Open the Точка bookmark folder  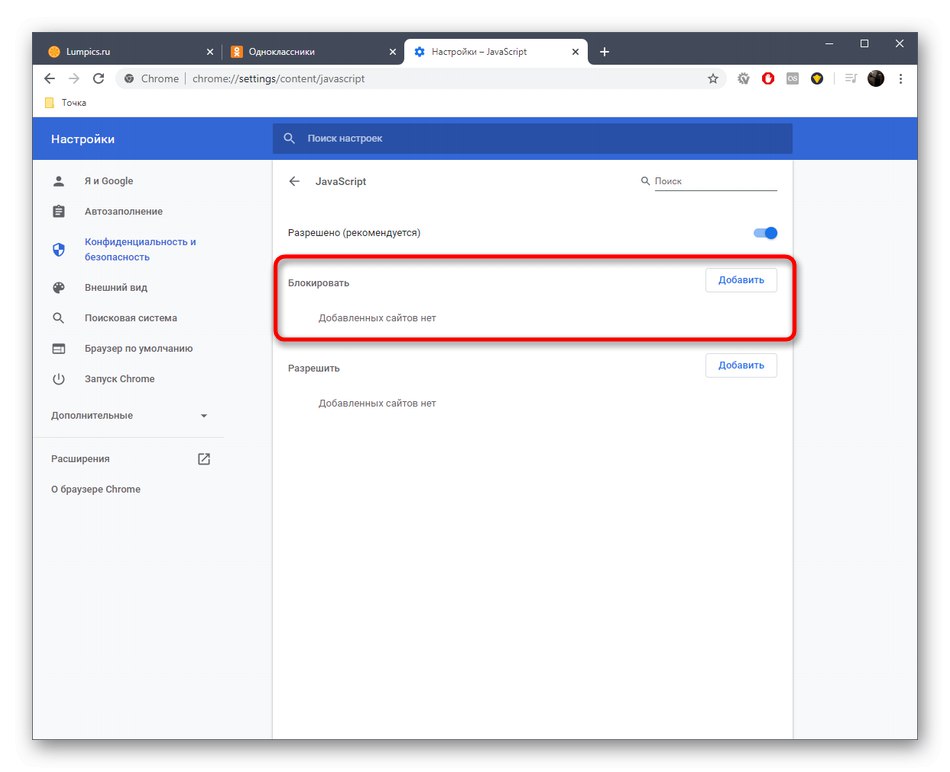point(66,102)
